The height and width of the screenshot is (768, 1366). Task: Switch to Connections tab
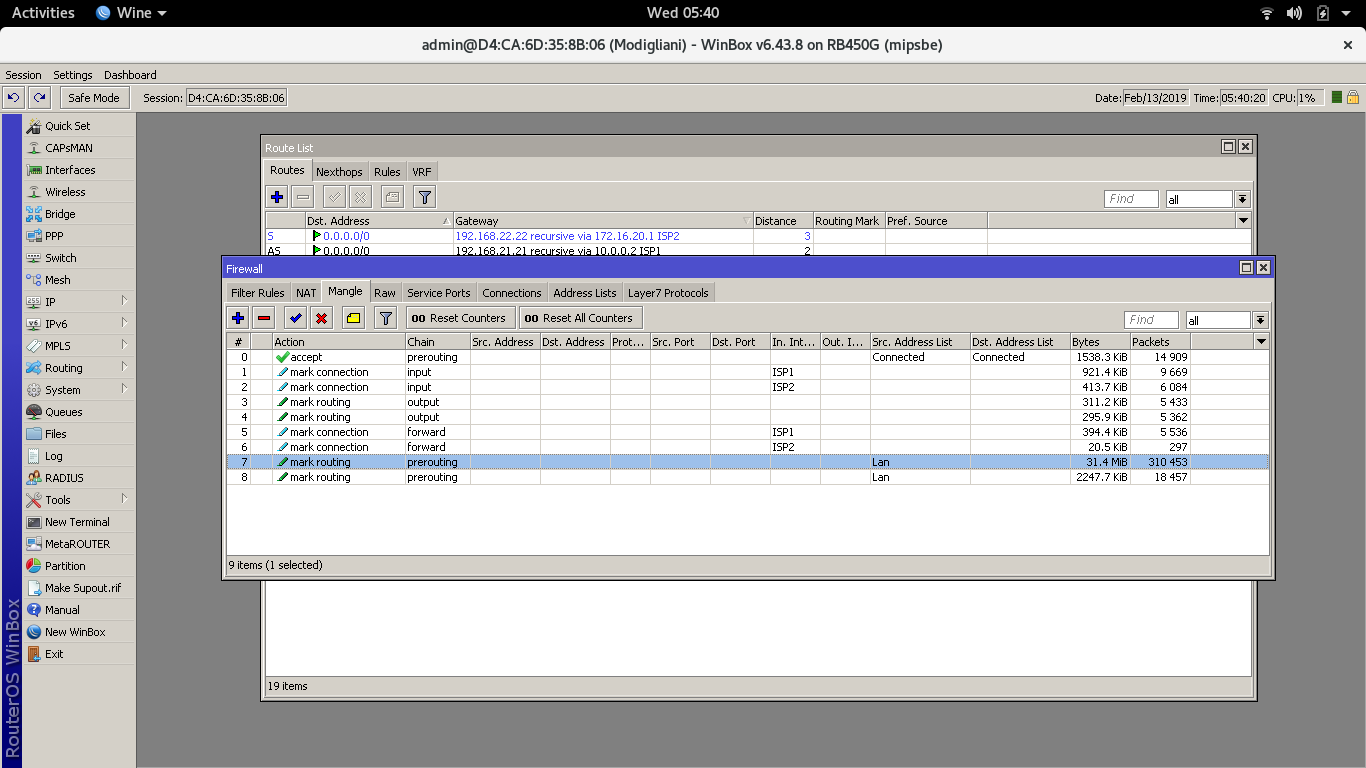511,293
